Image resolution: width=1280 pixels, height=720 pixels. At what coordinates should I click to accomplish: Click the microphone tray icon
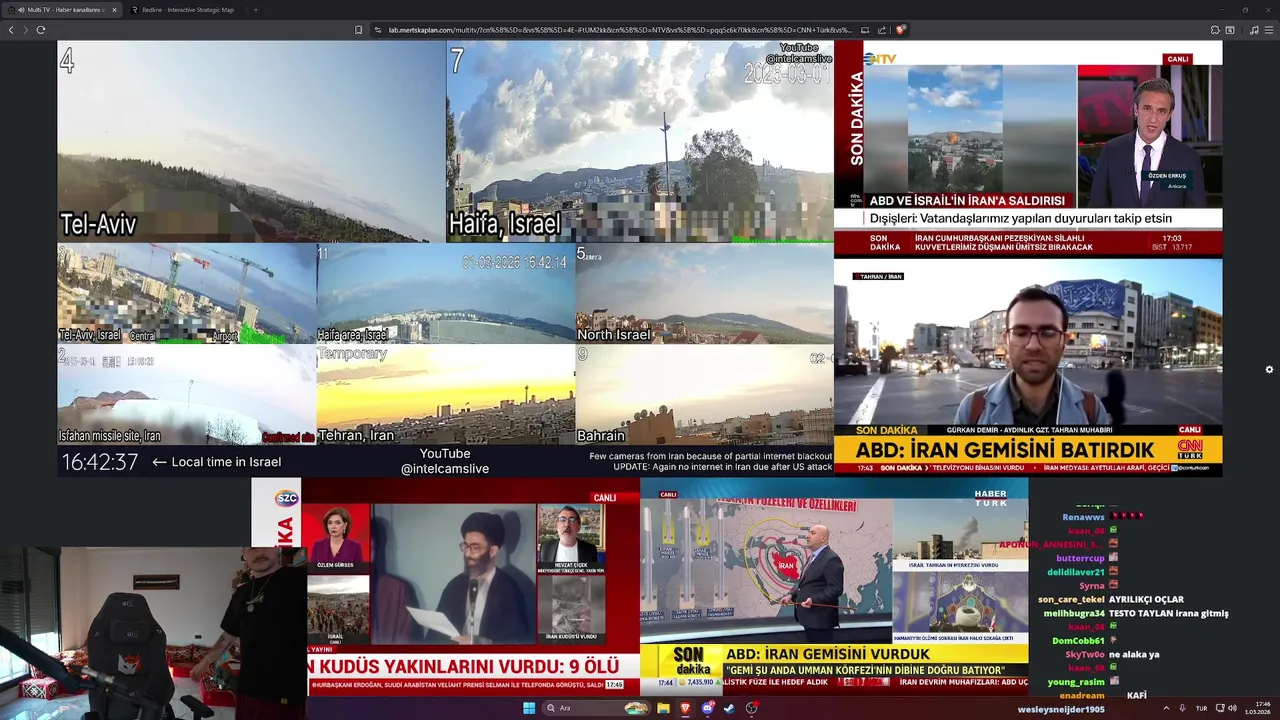point(1183,708)
